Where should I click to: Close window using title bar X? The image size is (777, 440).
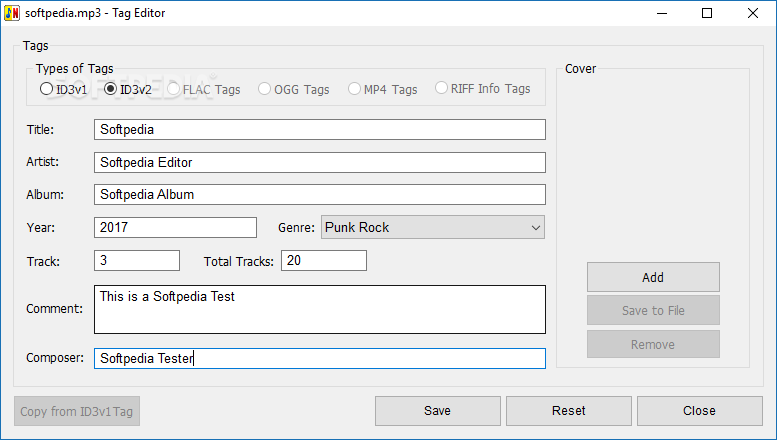click(753, 13)
